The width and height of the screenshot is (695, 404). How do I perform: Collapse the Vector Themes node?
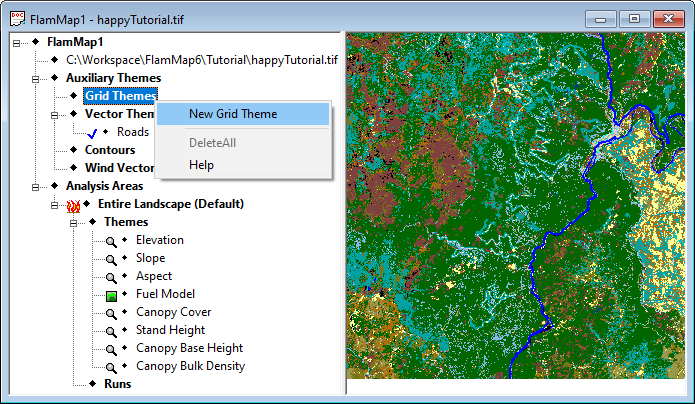point(55,115)
